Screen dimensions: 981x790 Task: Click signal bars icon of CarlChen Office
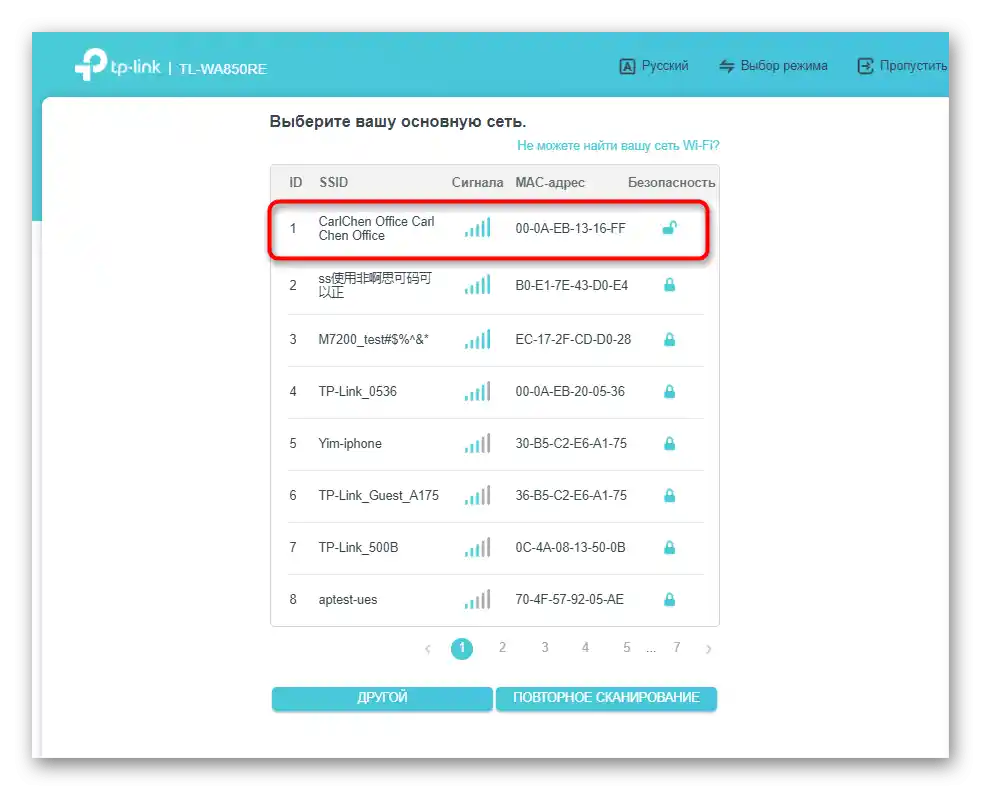(477, 228)
